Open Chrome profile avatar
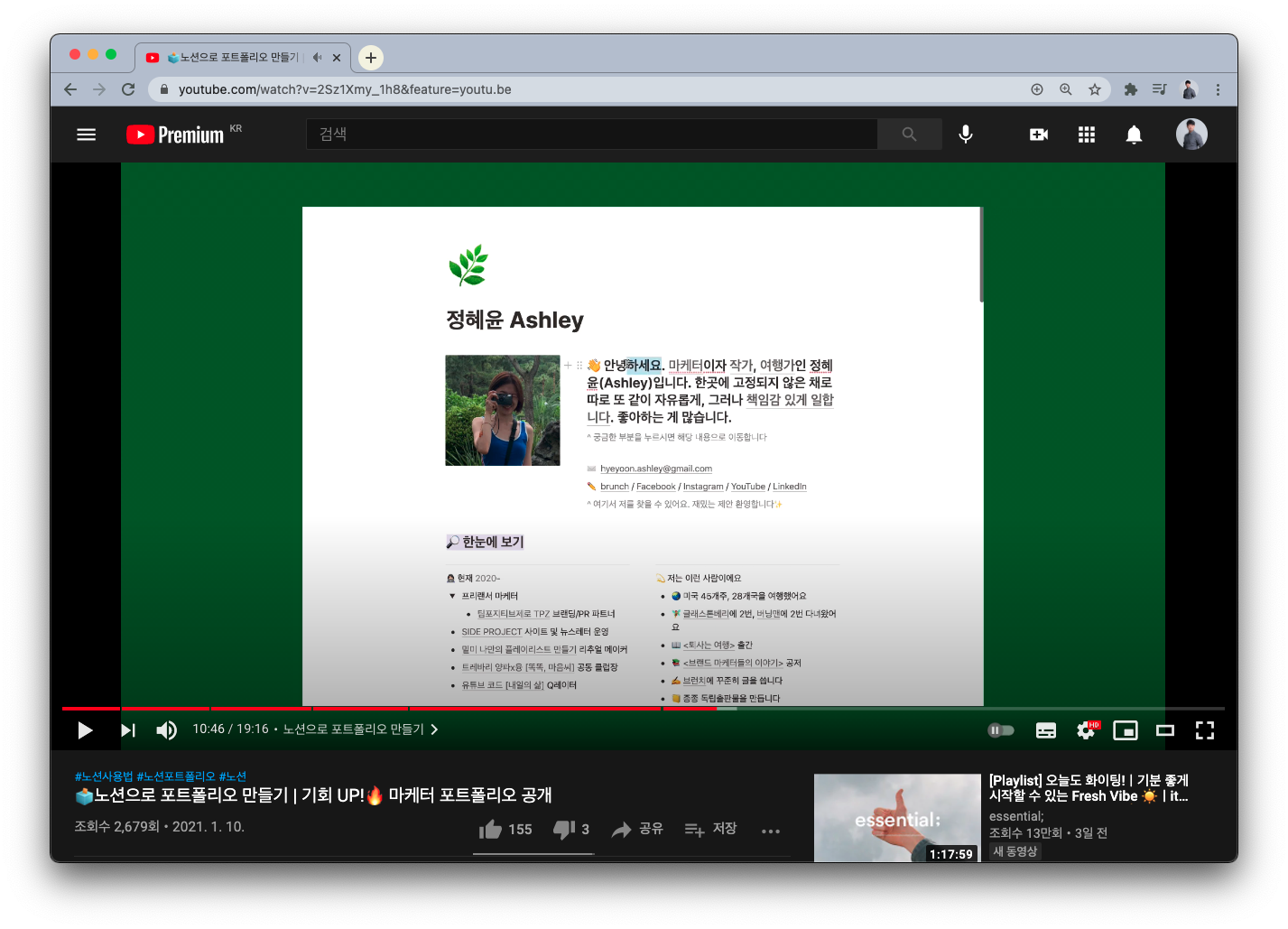Viewport: 1288px width, 929px height. click(1189, 89)
